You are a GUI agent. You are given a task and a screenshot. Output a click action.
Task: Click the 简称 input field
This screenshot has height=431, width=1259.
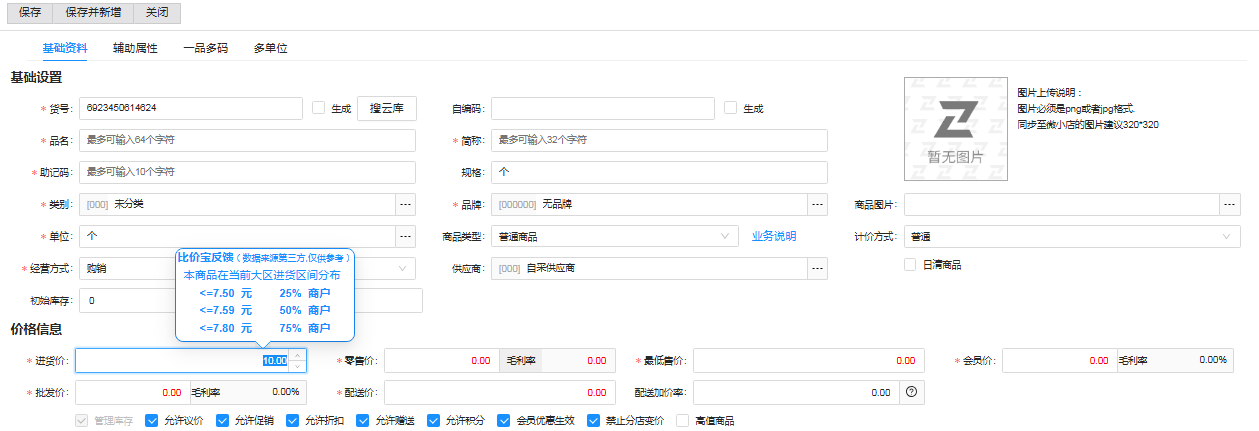click(x=659, y=140)
